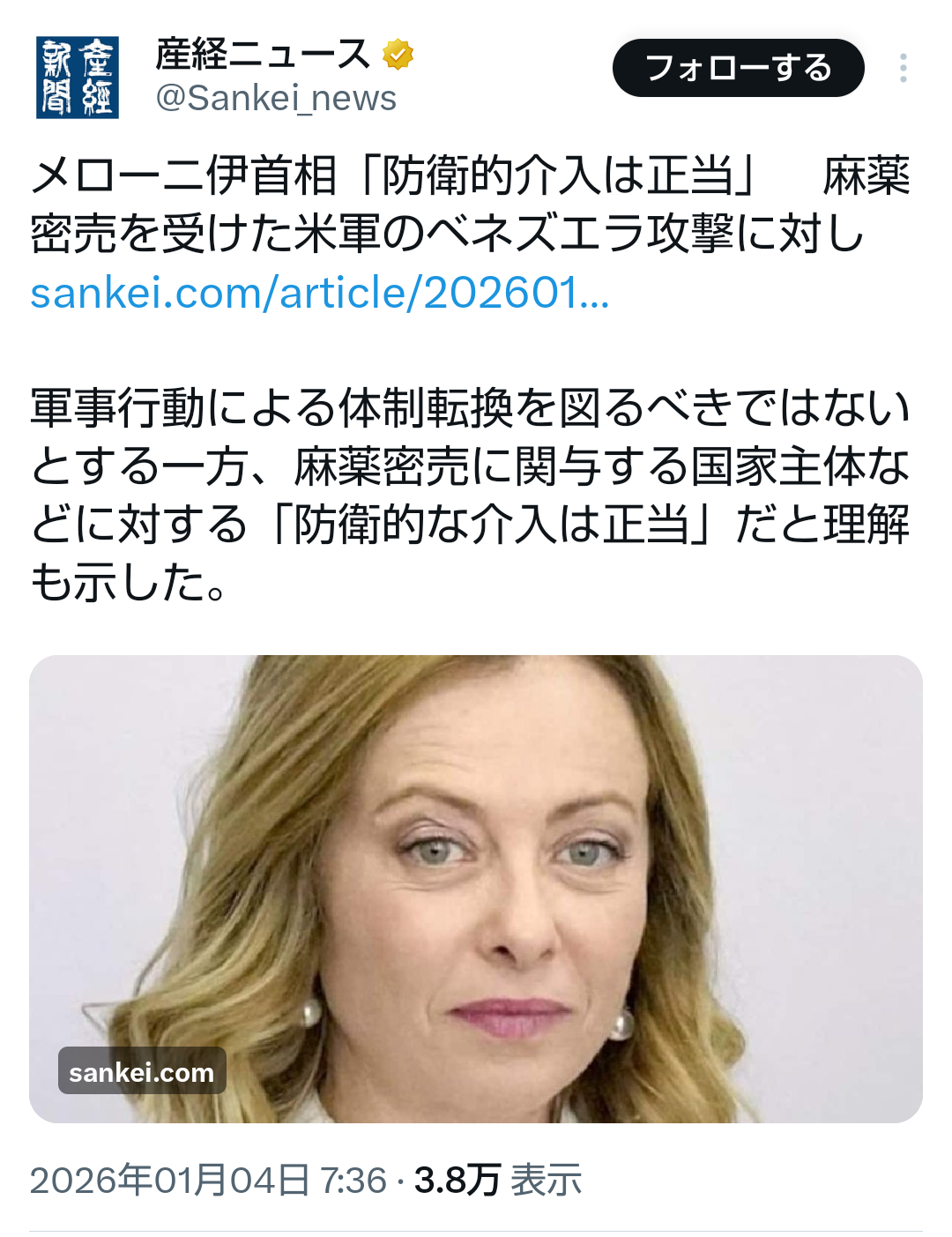952x1237 pixels.
Task: Click the とする一方、麻薬密売 text line
Action: [470, 466]
